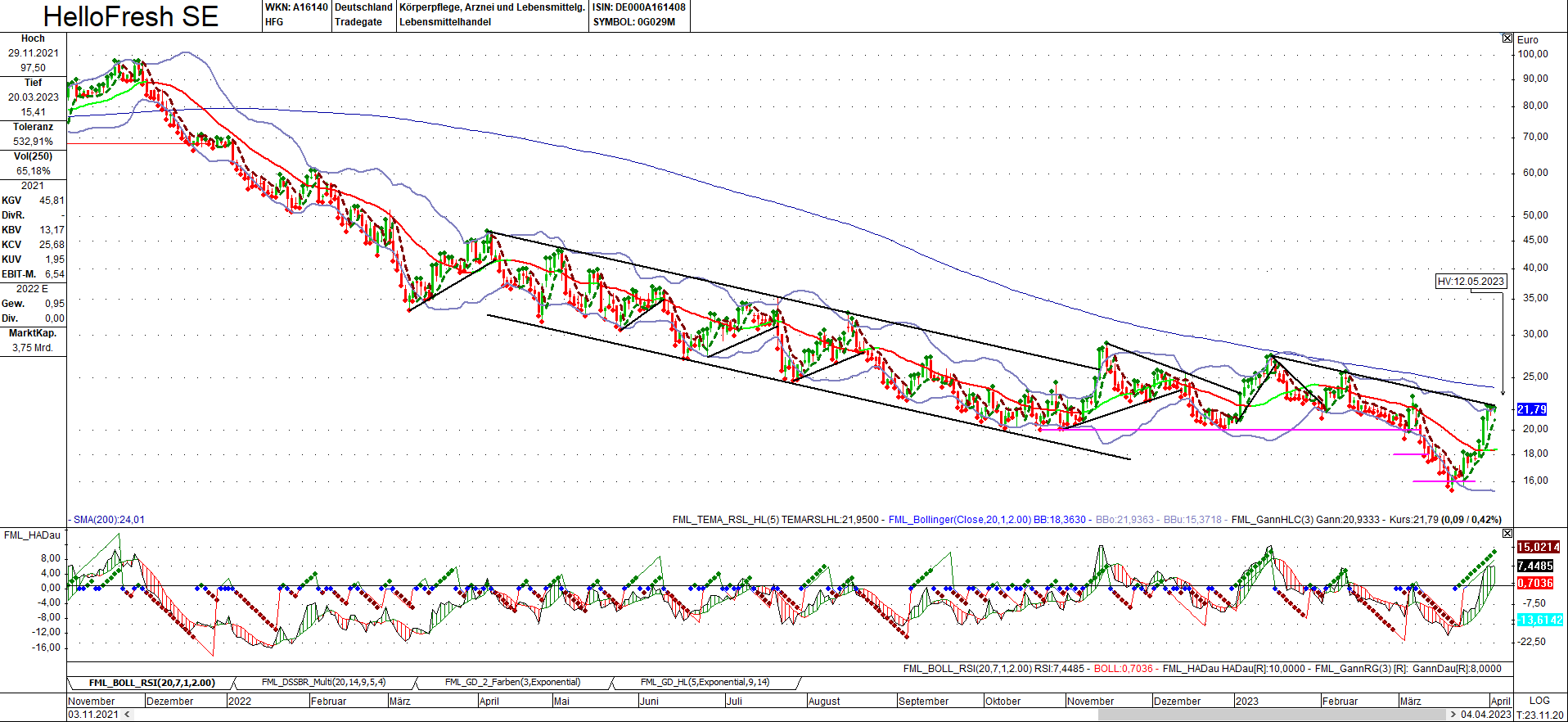Click the Hoch label in the side panel

[x=33, y=38]
